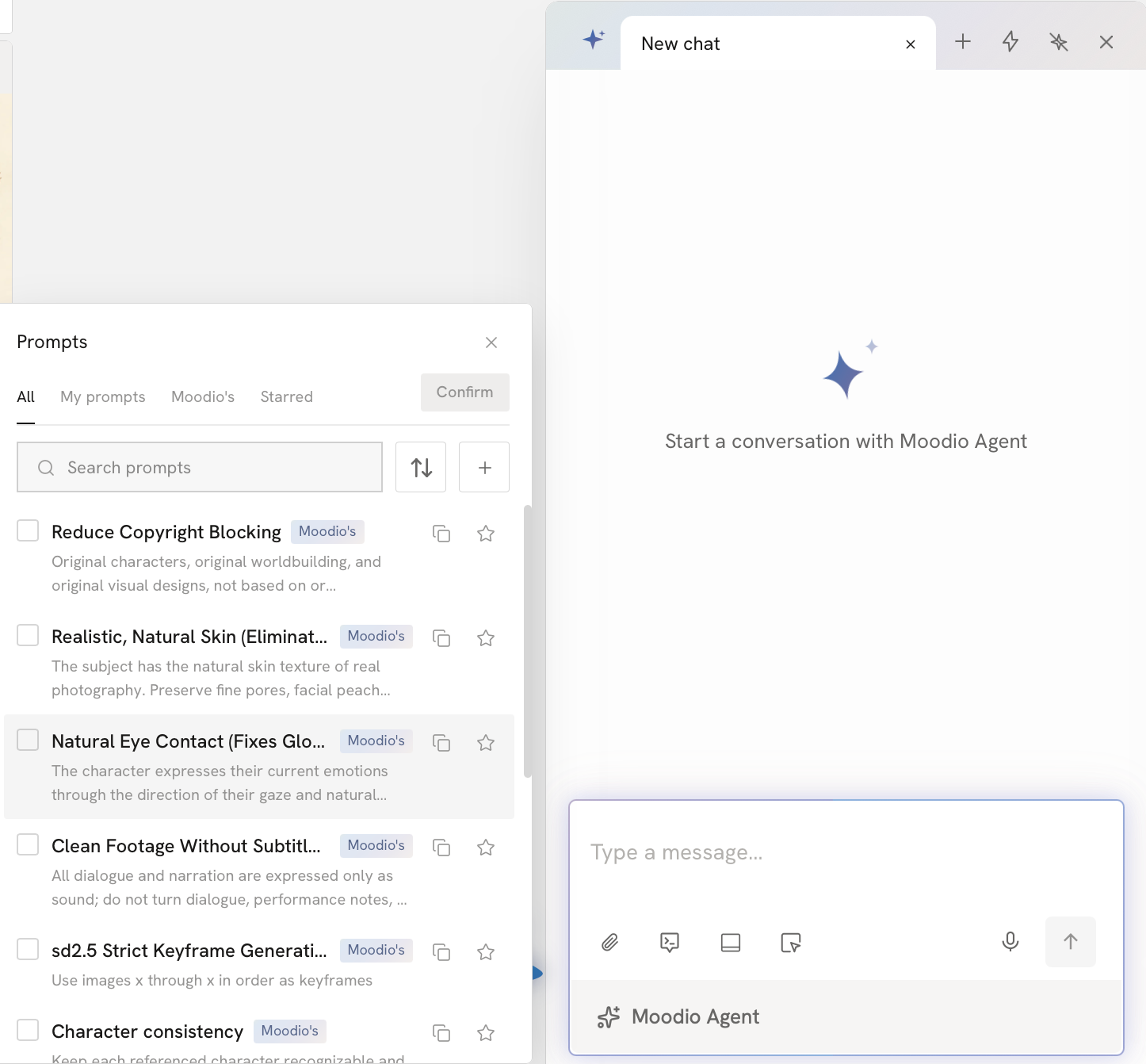Click the paperclip attach file icon
1146x1064 pixels.
click(609, 942)
